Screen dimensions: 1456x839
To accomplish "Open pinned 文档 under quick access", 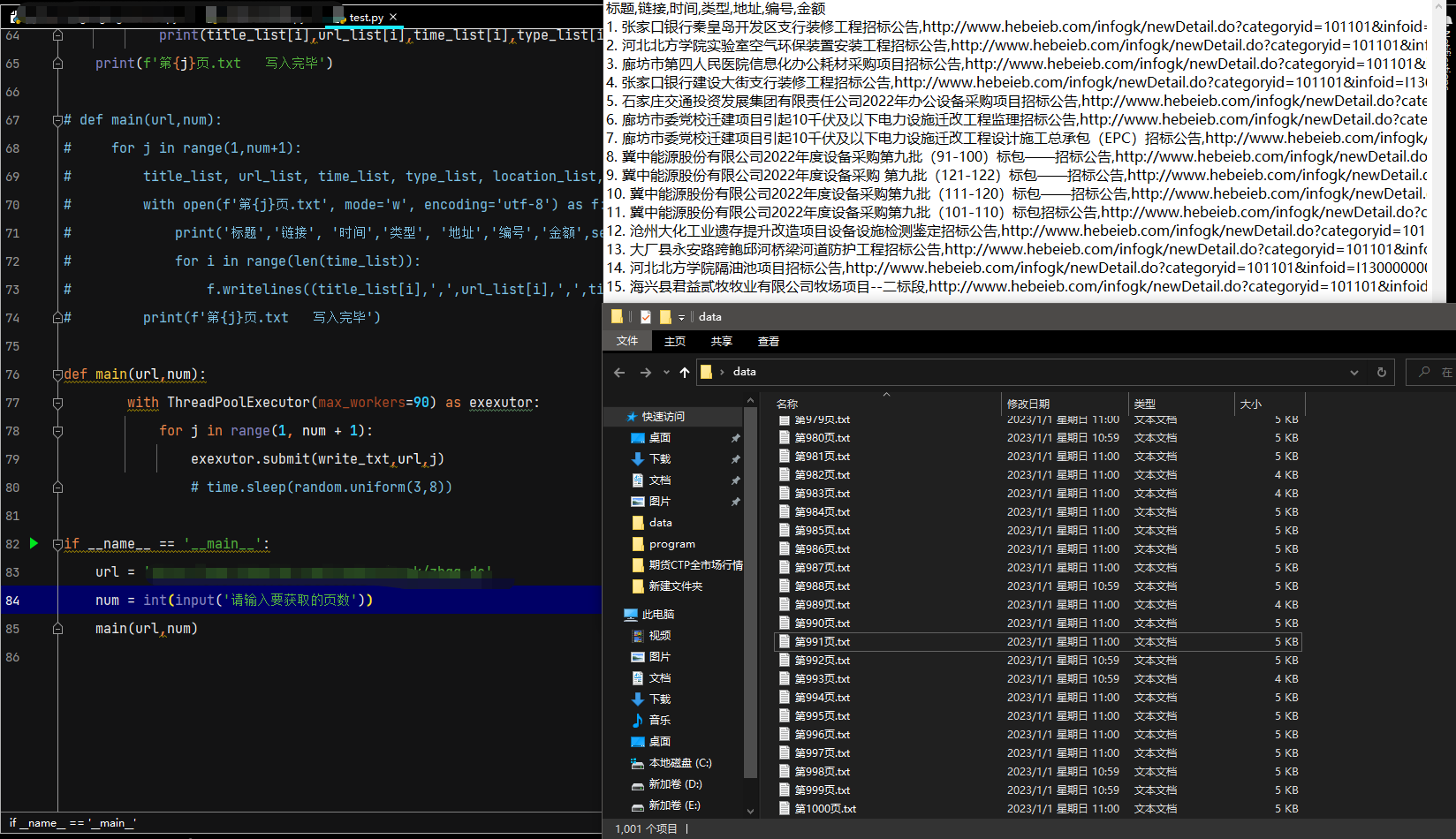I will [660, 480].
